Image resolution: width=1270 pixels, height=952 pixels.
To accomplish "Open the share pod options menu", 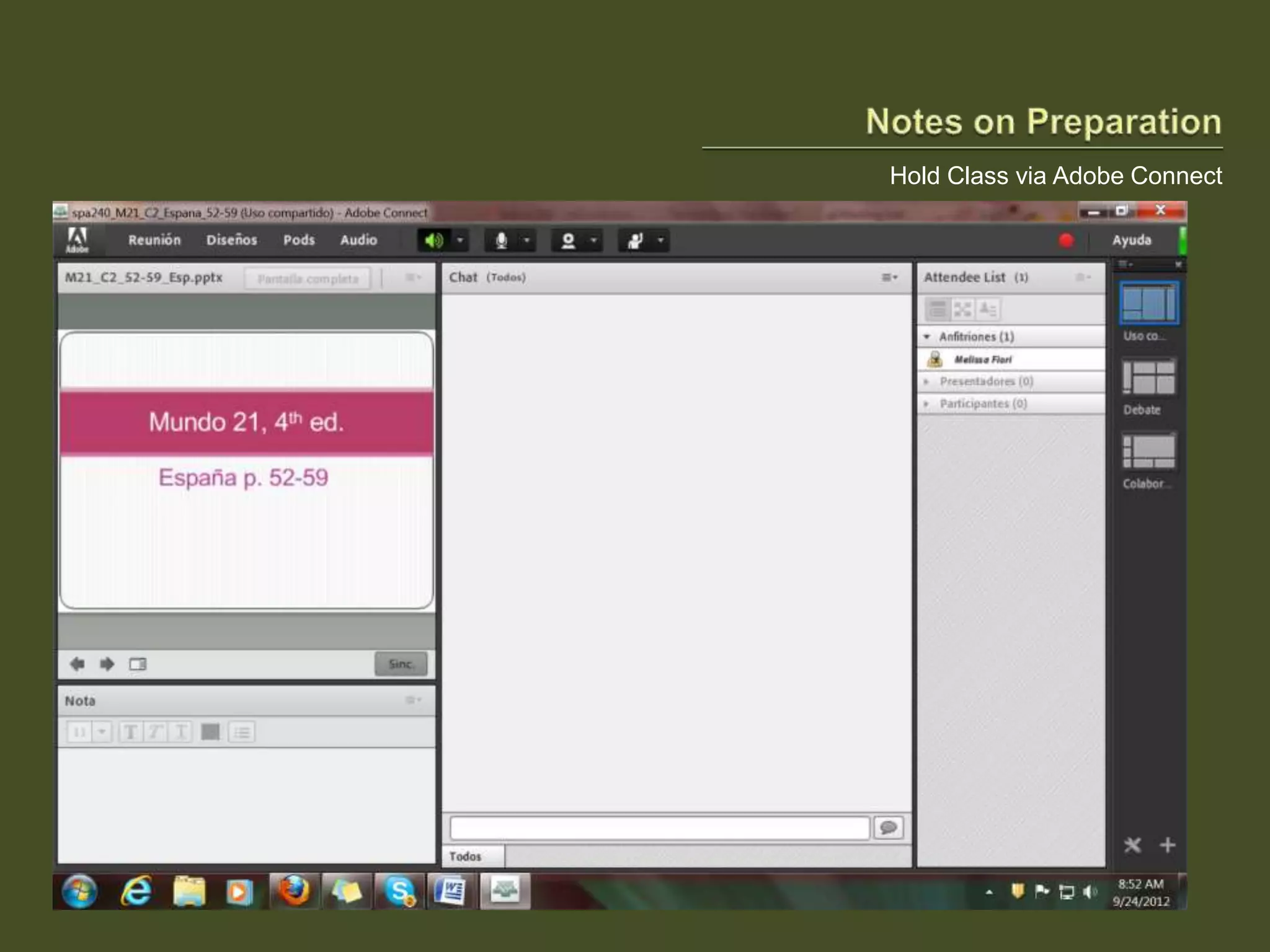I will [x=413, y=278].
